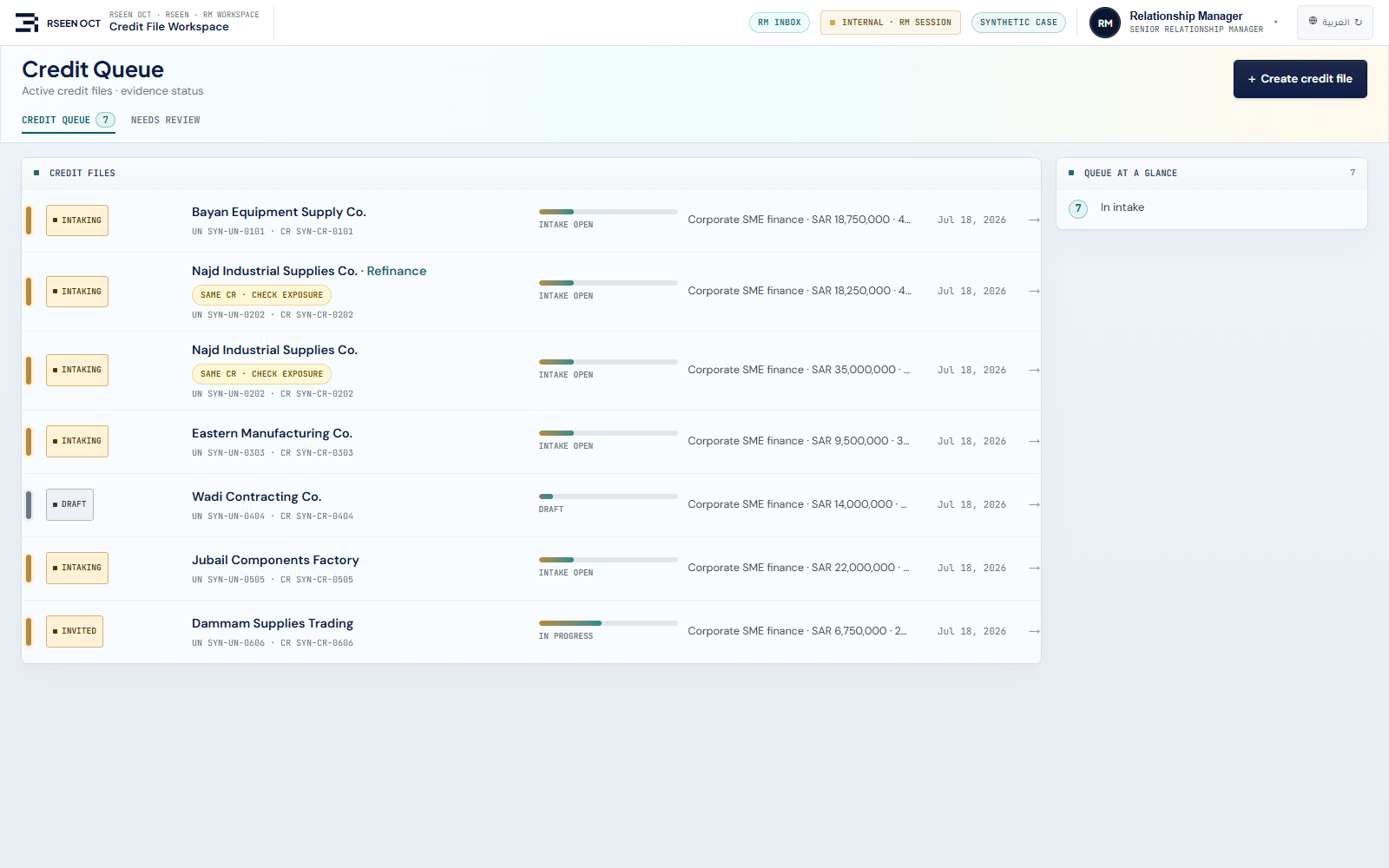Click the In intake summary row
Image resolution: width=1389 pixels, height=868 pixels.
pos(1211,208)
